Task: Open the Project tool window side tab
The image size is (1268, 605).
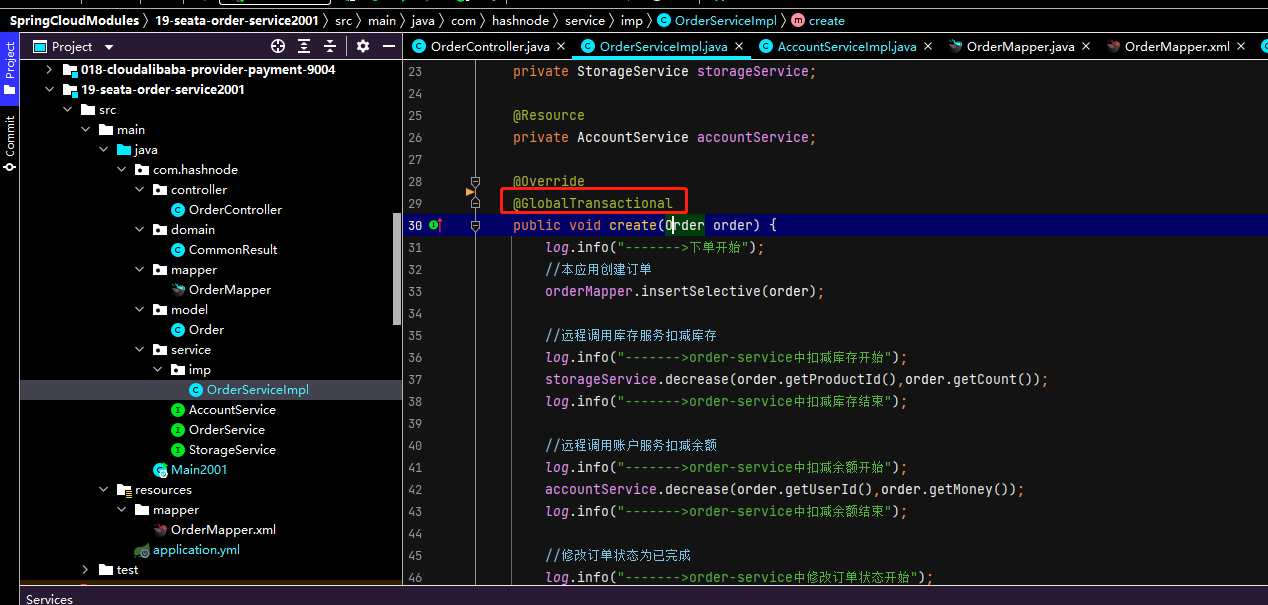Action: click(x=10, y=68)
